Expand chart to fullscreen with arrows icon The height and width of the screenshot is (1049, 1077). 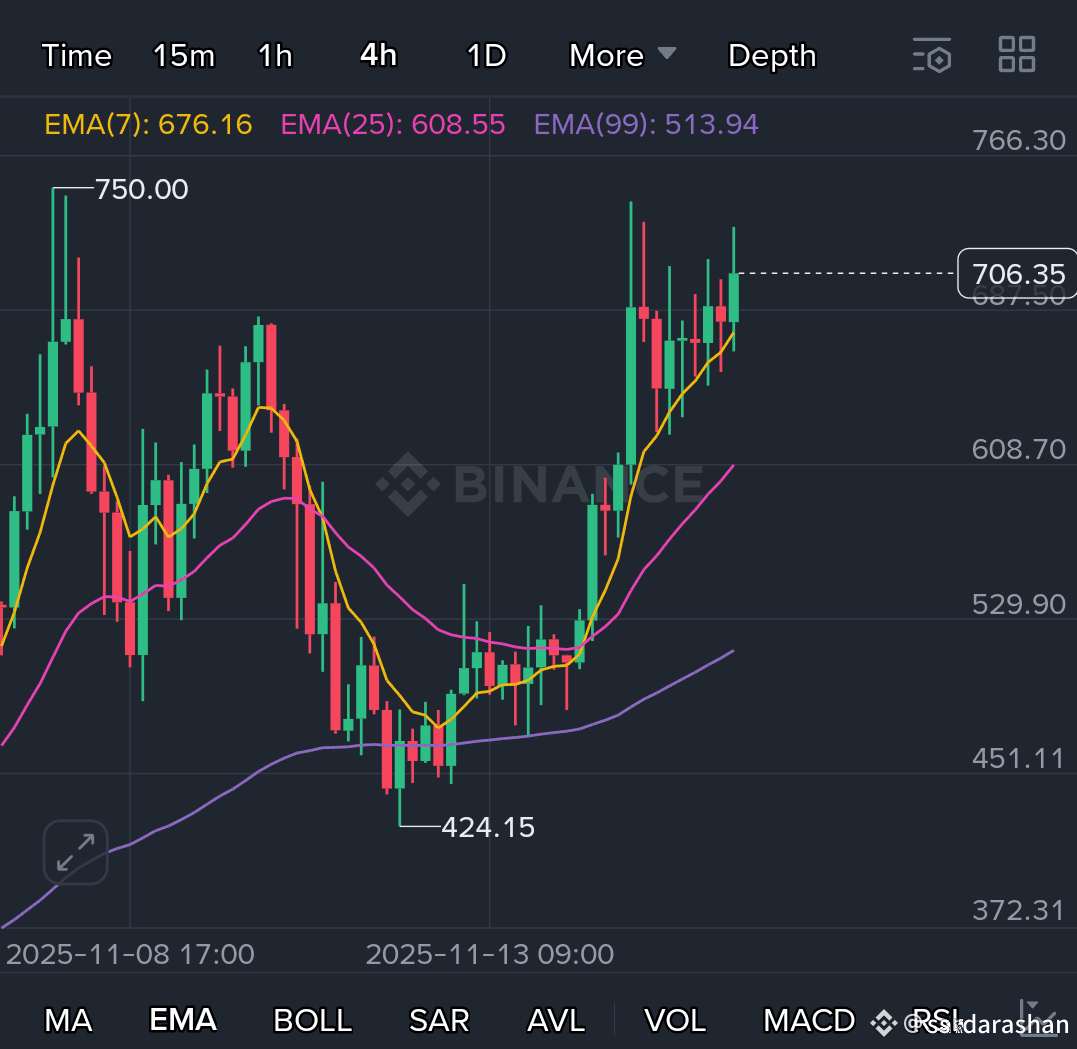pyautogui.click(x=76, y=852)
